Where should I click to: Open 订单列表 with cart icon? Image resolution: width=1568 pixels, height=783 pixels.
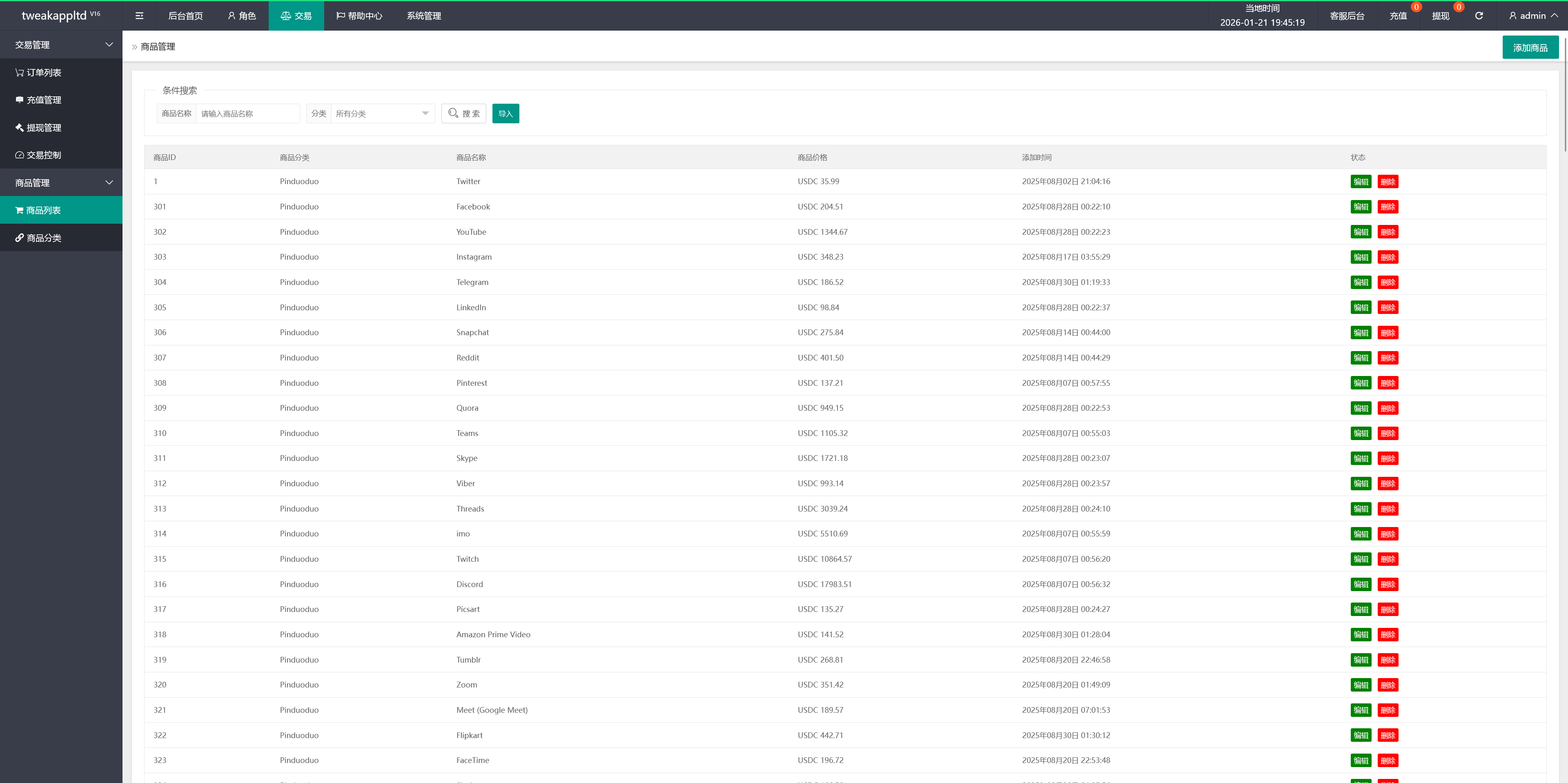pyautogui.click(x=38, y=72)
